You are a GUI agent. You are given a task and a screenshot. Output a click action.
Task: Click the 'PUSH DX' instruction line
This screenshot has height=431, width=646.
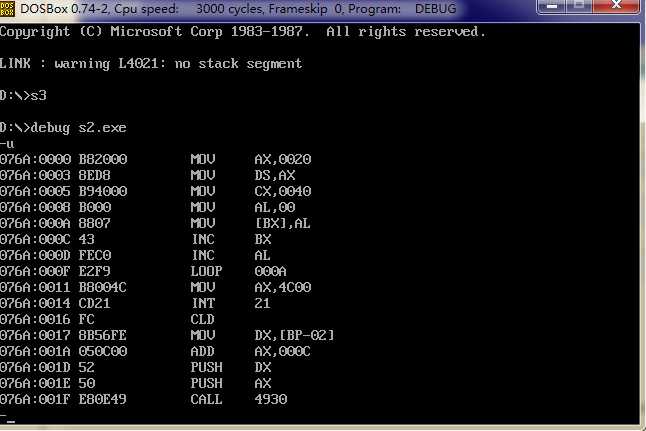tap(136, 368)
